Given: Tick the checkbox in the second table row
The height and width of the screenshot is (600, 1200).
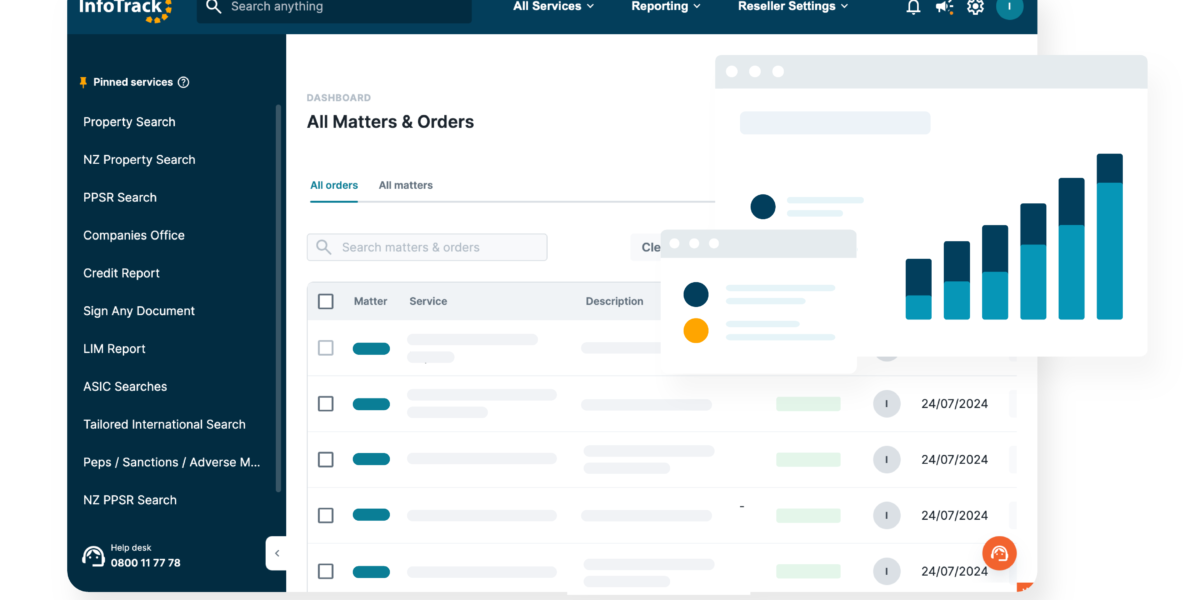Looking at the screenshot, I should pyautogui.click(x=325, y=404).
